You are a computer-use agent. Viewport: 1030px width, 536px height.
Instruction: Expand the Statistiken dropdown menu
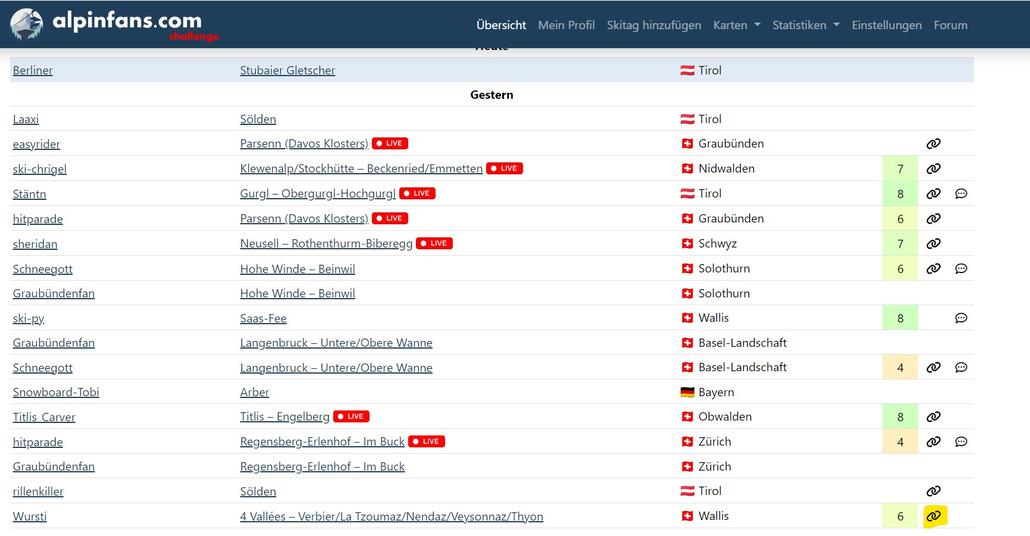(805, 25)
